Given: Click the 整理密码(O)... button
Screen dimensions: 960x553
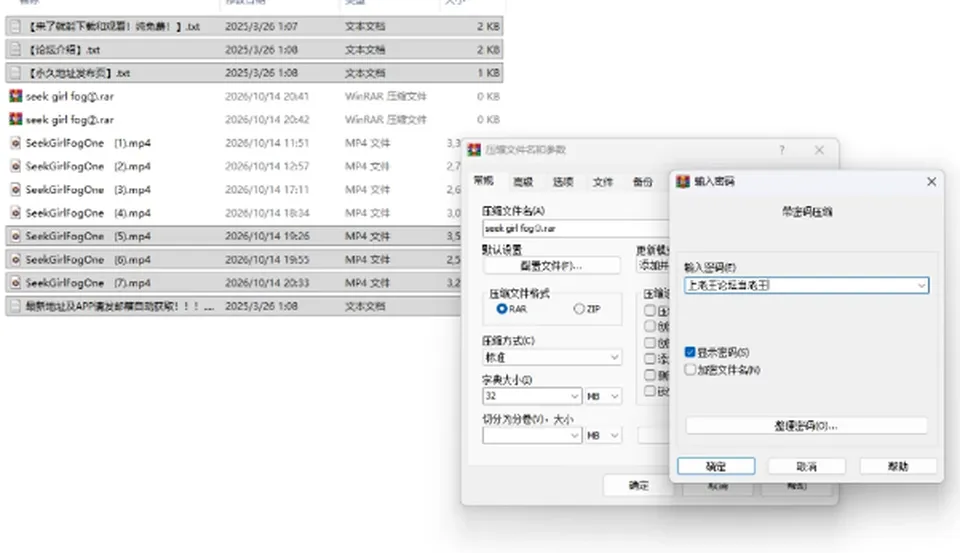Looking at the screenshot, I should [806, 426].
